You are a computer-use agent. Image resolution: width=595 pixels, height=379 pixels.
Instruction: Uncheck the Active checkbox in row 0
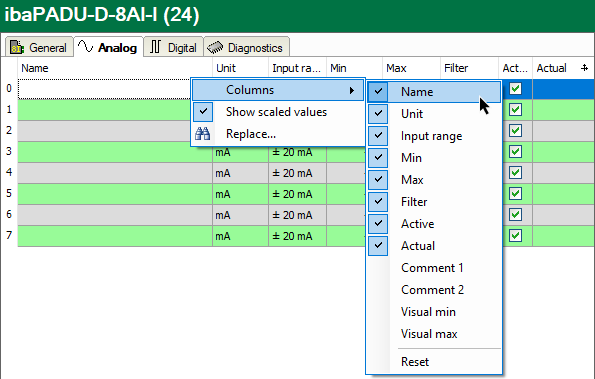[x=515, y=89]
